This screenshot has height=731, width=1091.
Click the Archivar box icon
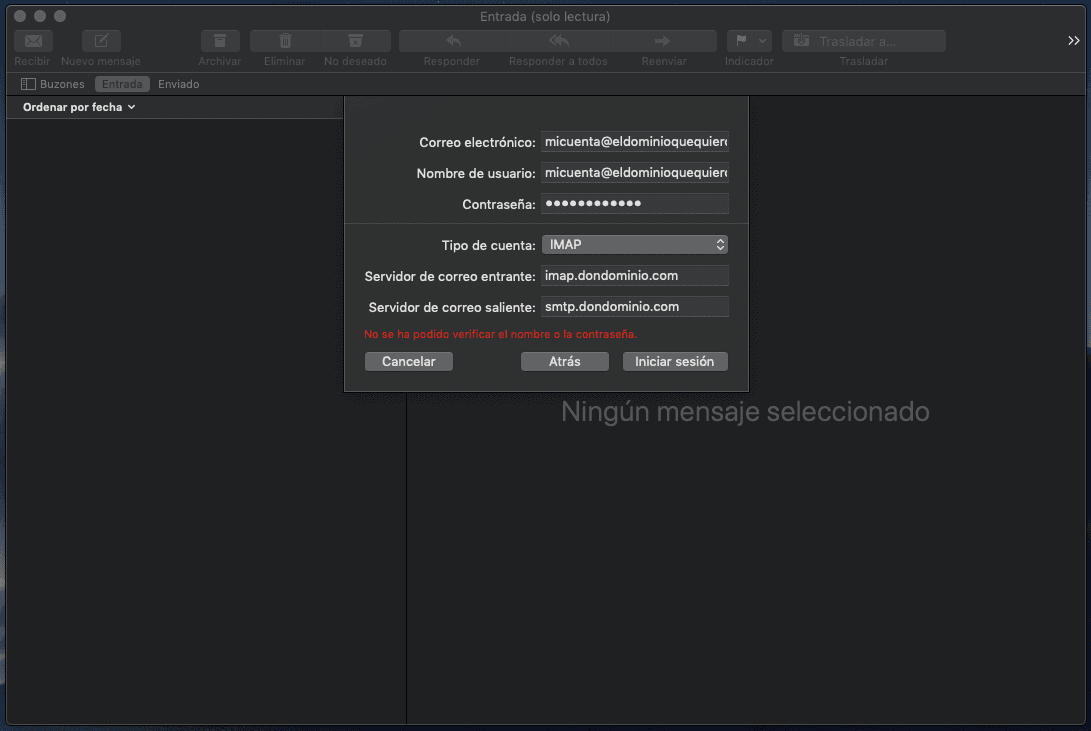(220, 41)
